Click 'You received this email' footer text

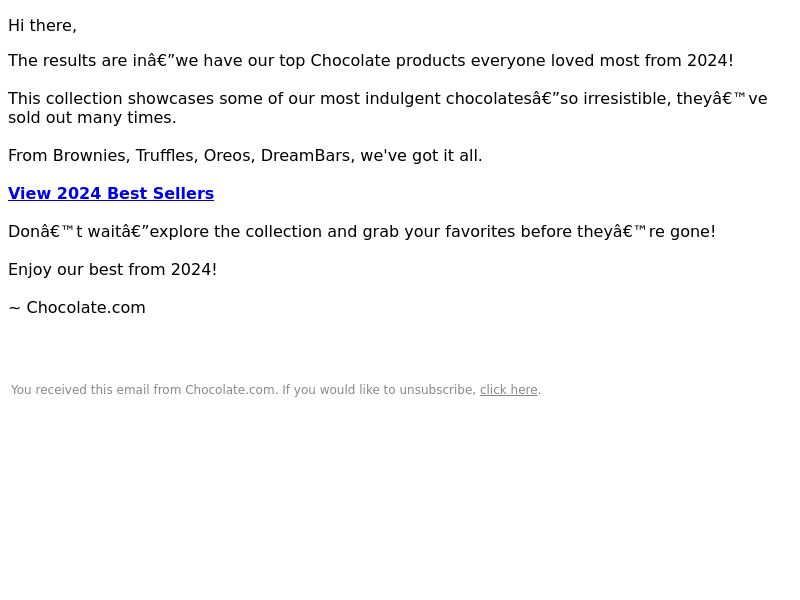(x=80, y=390)
